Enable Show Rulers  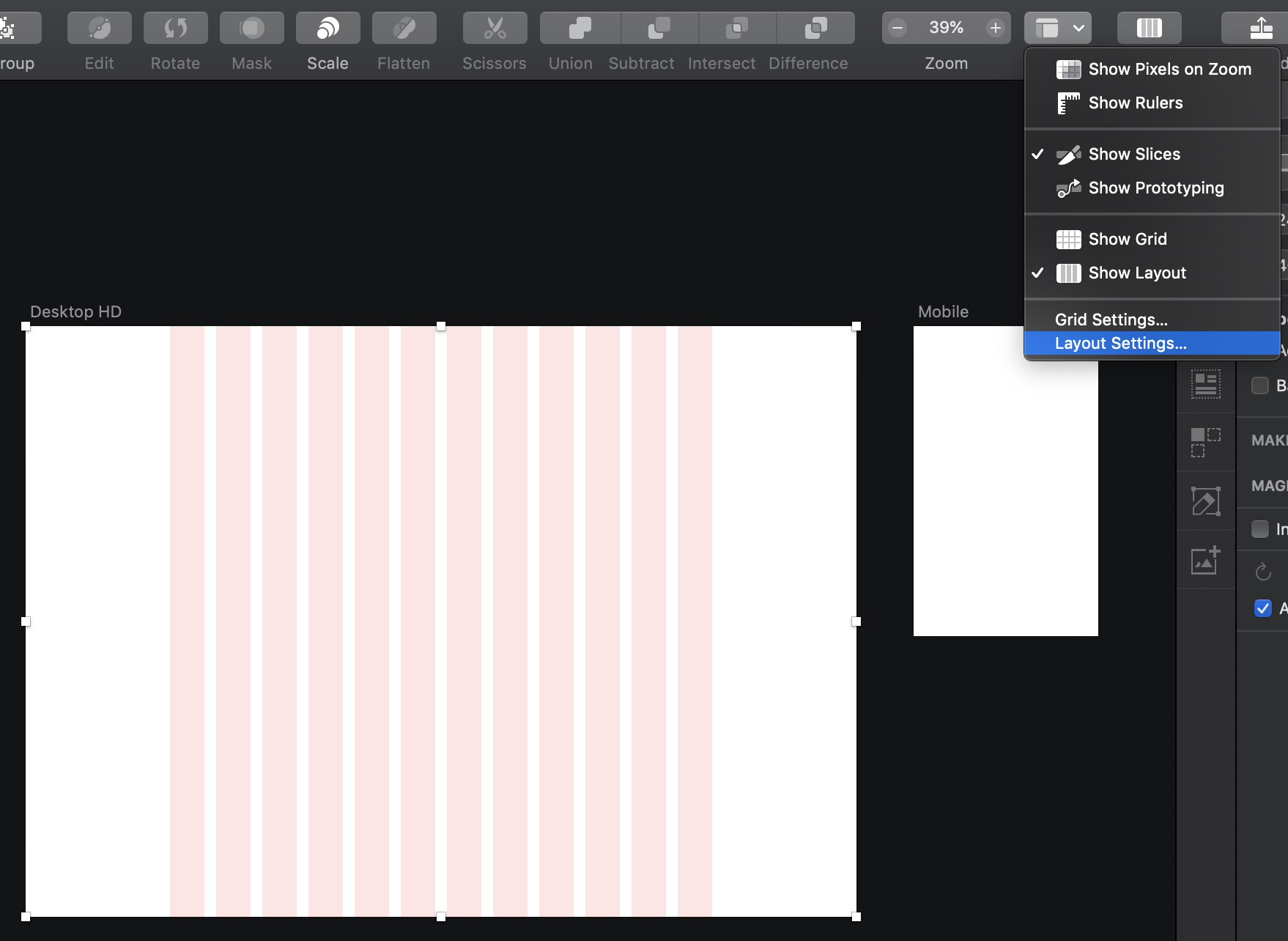(x=1135, y=103)
